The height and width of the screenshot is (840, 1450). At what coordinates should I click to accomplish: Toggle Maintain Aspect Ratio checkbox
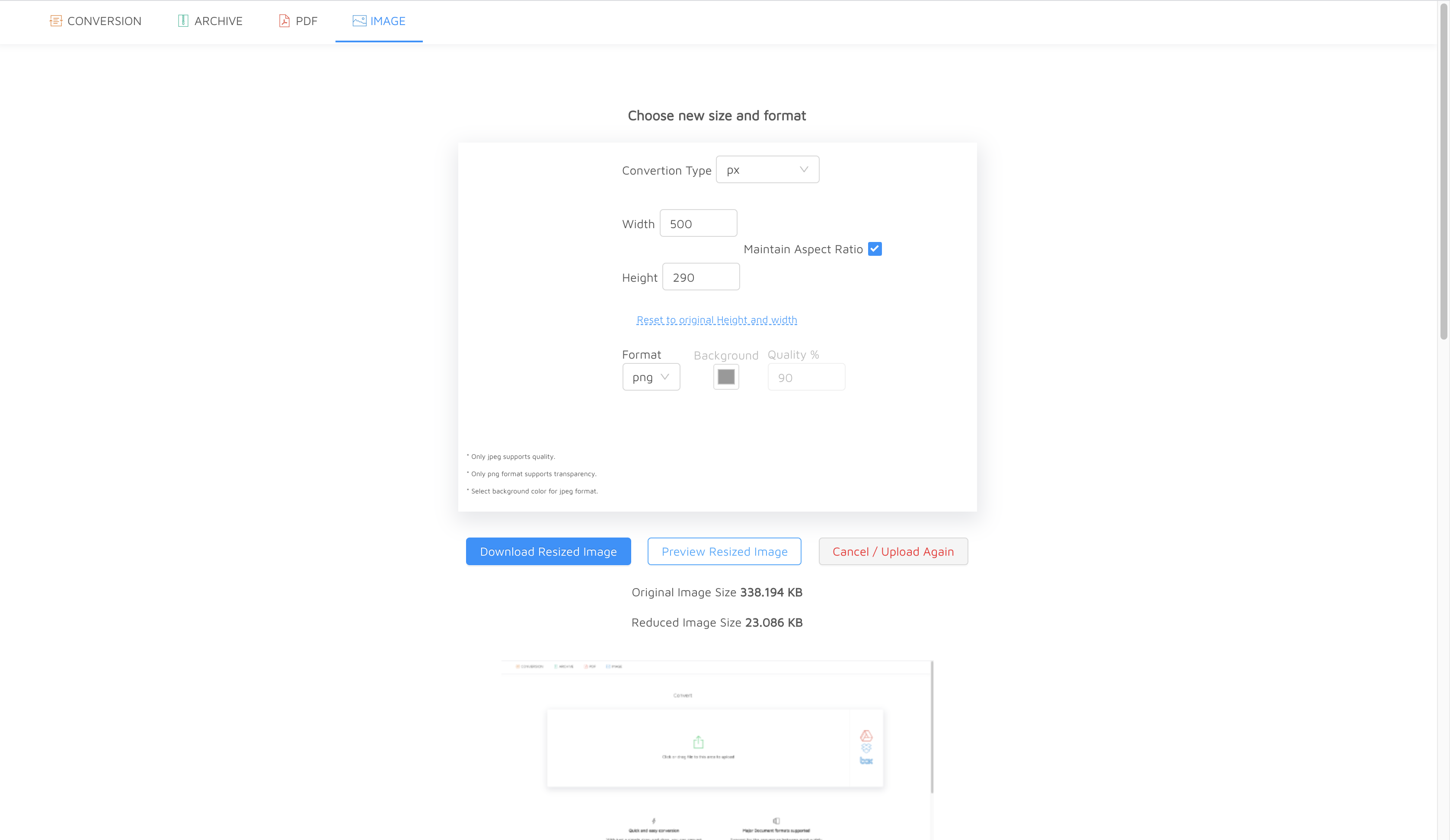pos(875,249)
